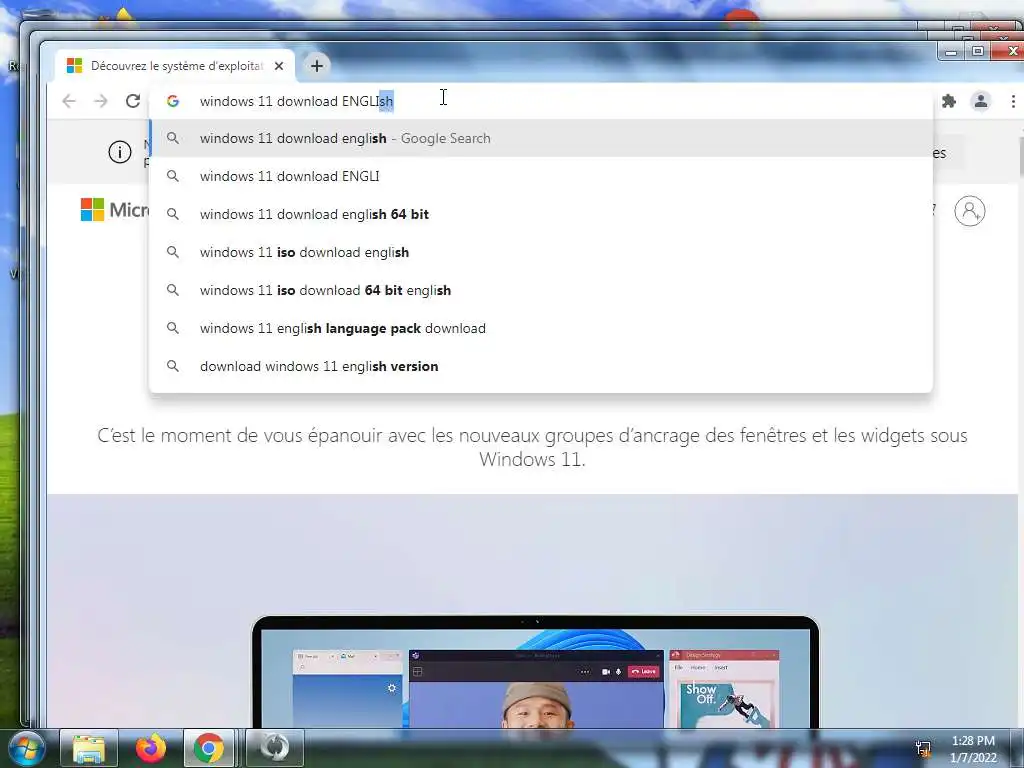Click Chrome icon in taskbar
Screen dimensions: 1024x768
(x=209, y=748)
